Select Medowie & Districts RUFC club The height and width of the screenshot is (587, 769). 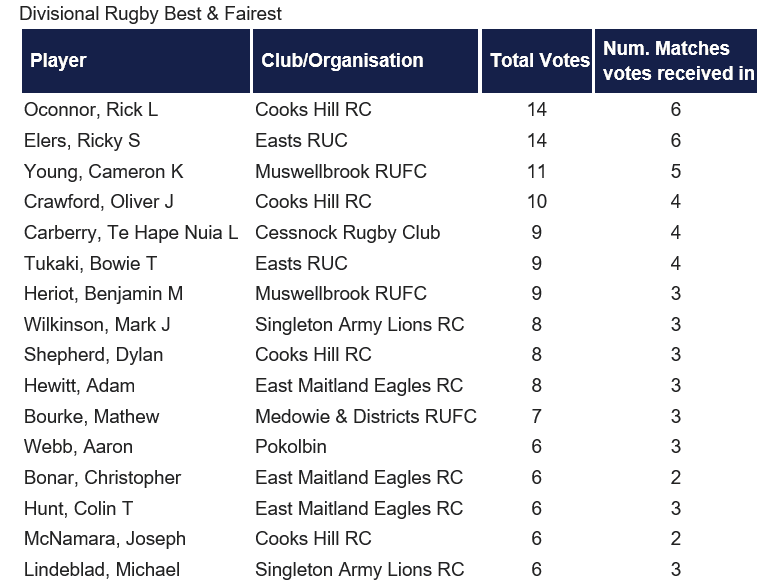tap(366, 416)
